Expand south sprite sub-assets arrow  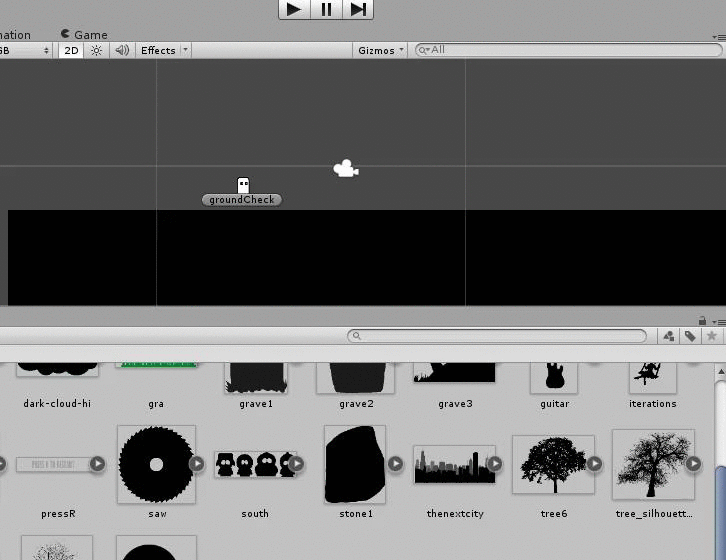(x=296, y=464)
